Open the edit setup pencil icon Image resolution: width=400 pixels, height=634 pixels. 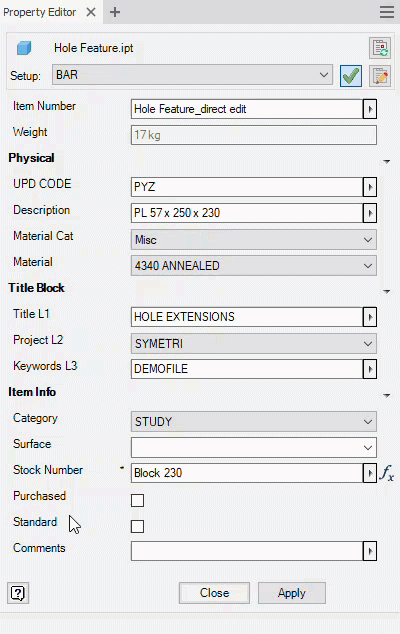click(x=380, y=76)
